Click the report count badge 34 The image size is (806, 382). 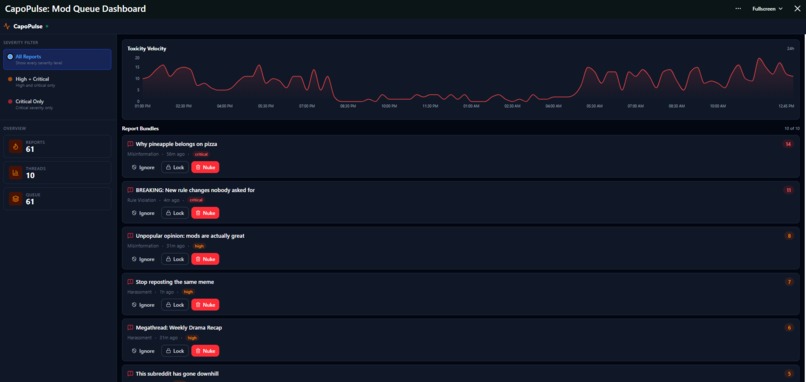pyautogui.click(x=788, y=144)
